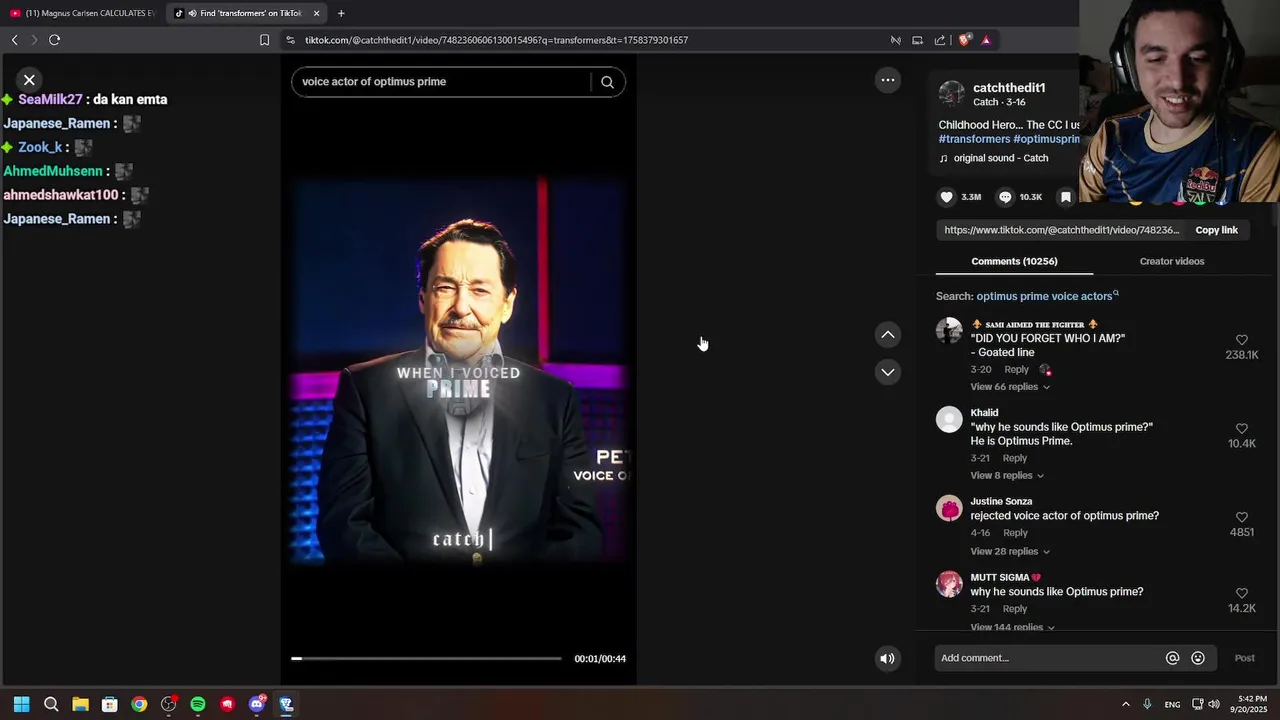Close the TikTok video viewer with X
Screen dimensions: 1280x720
[29, 80]
